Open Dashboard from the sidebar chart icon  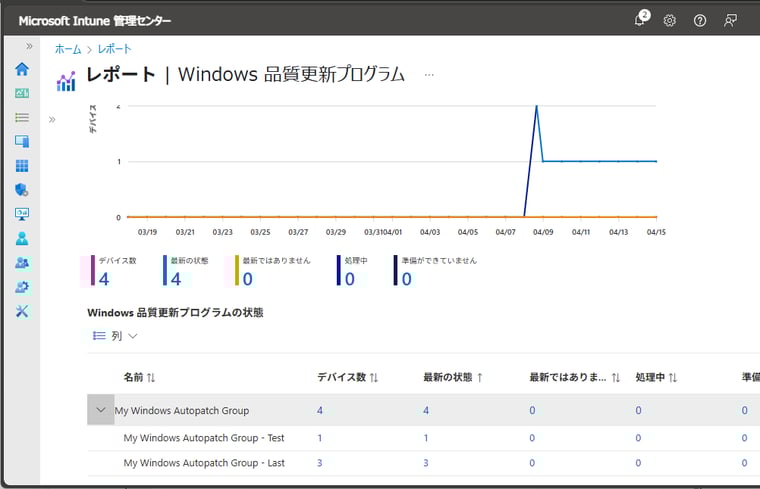pyautogui.click(x=22, y=93)
